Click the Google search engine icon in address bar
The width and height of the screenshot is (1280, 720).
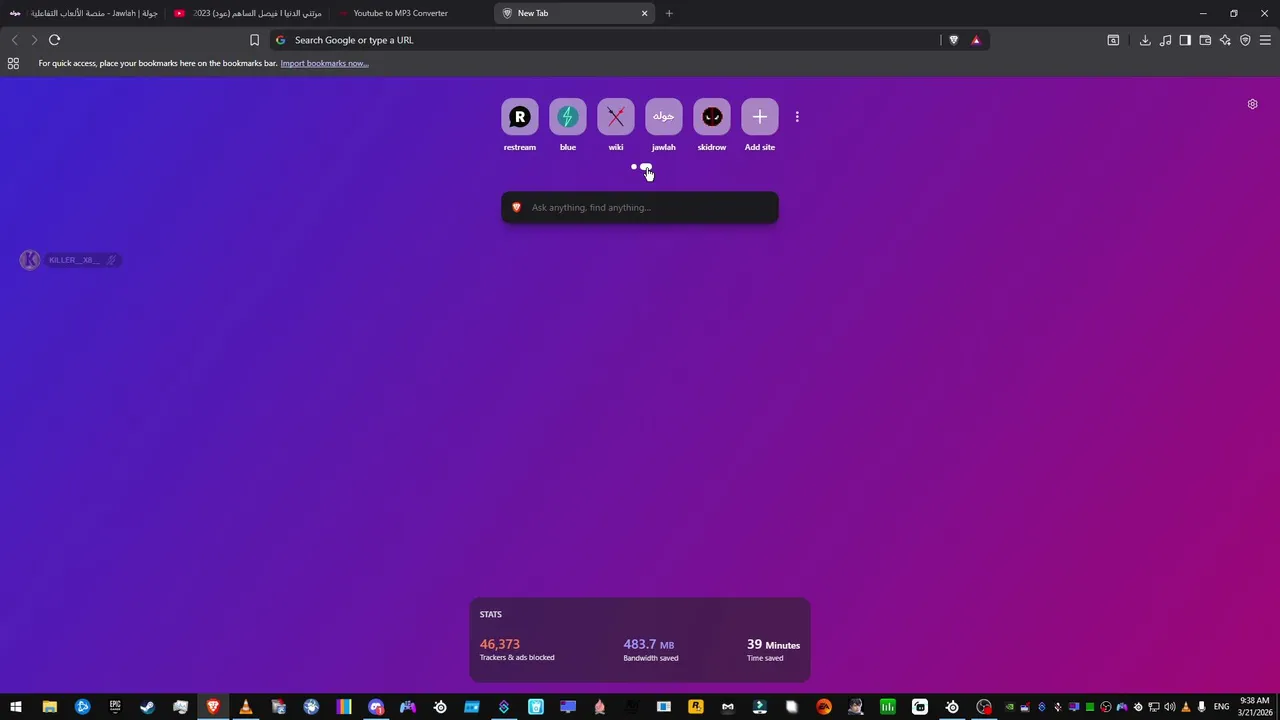click(281, 40)
